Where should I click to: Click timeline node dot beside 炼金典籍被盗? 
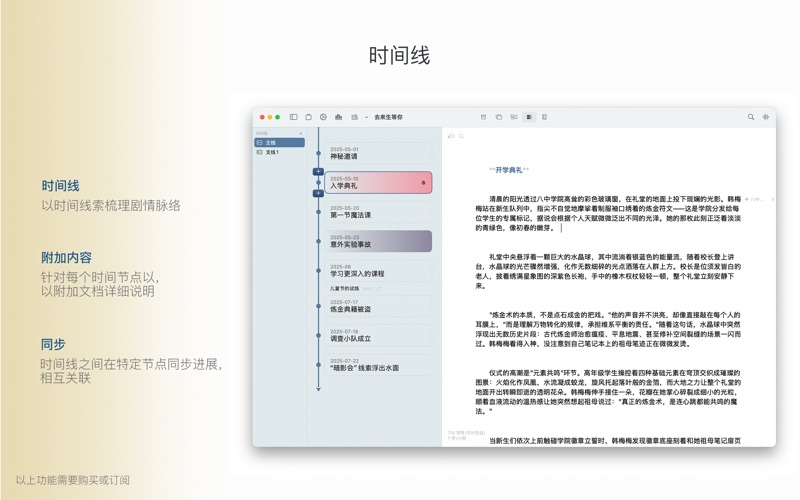(x=318, y=306)
